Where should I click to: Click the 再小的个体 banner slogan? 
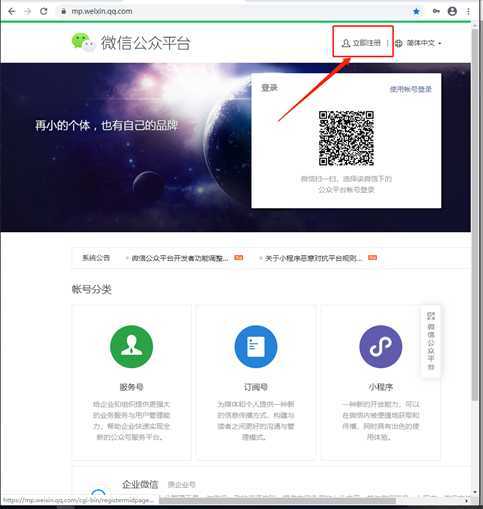coord(106,126)
